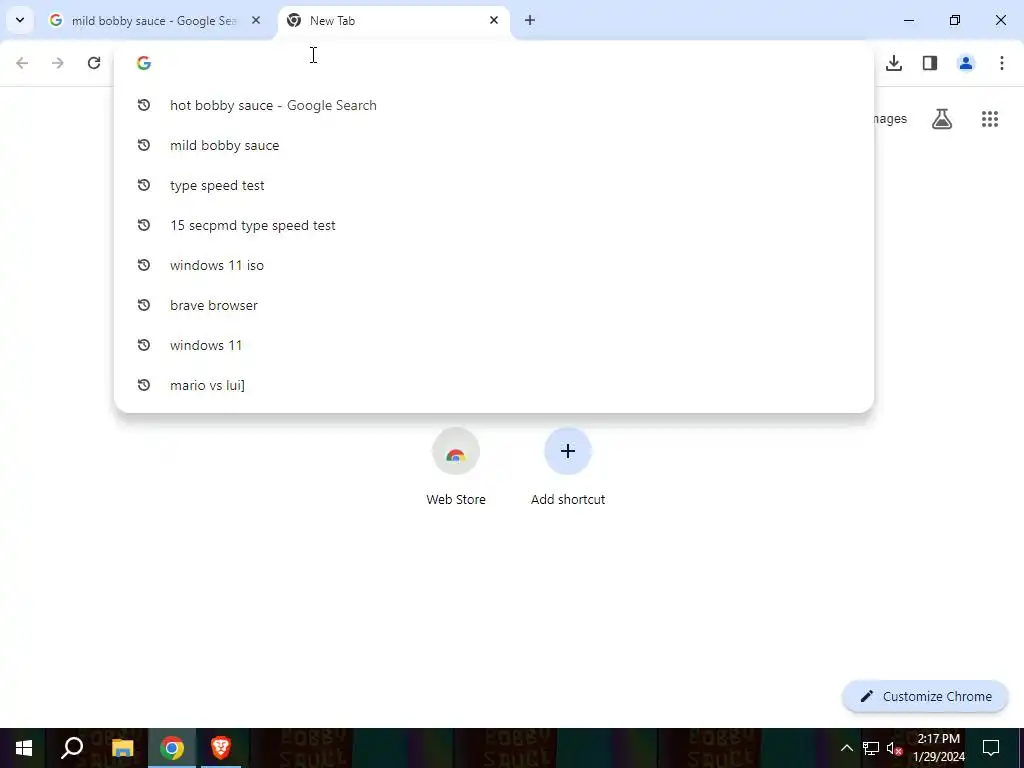Show hidden system tray icons
The height and width of the screenshot is (768, 1024).
[x=846, y=748]
